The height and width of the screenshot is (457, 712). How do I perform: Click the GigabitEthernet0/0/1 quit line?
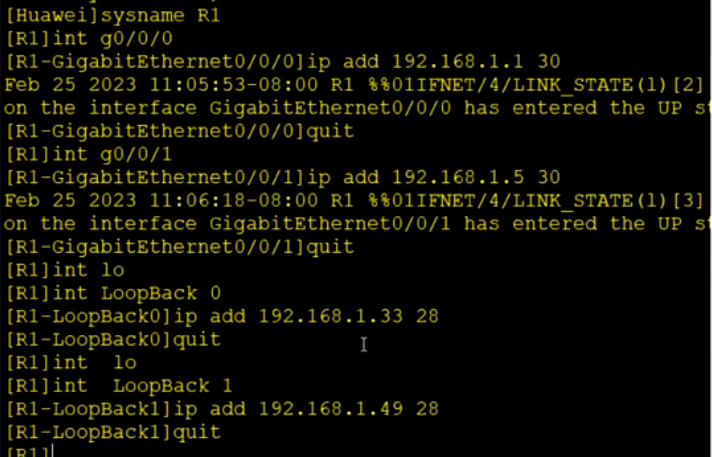[x=179, y=247]
